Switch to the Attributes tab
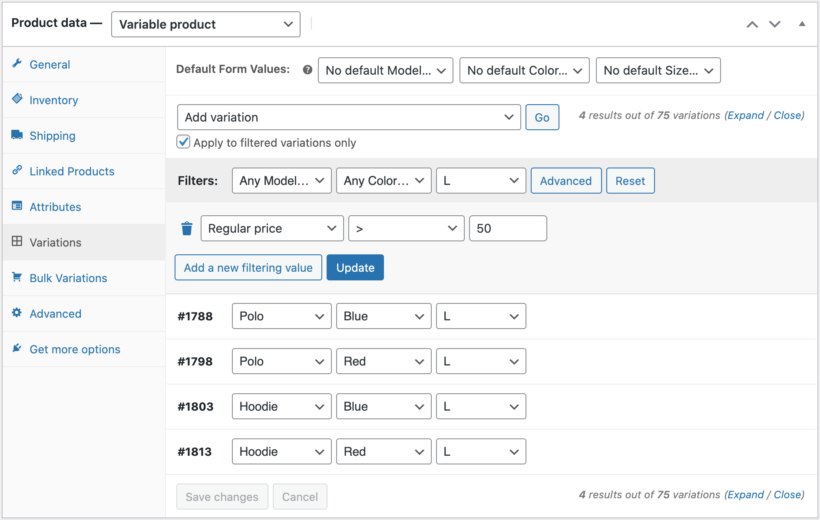 (x=55, y=207)
